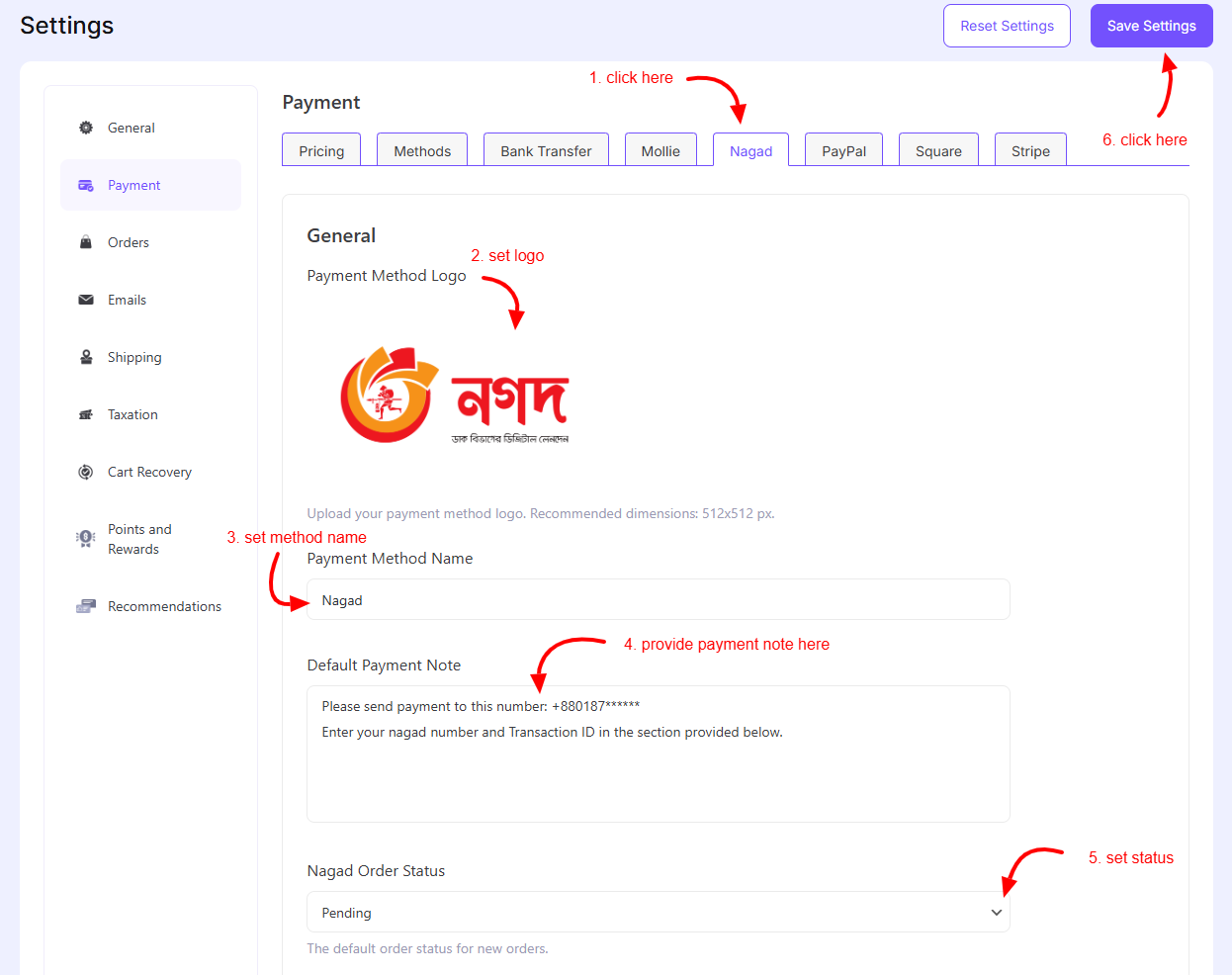This screenshot has height=975, width=1232.
Task: Open Cart Recovery settings in sidebar
Action: [150, 472]
